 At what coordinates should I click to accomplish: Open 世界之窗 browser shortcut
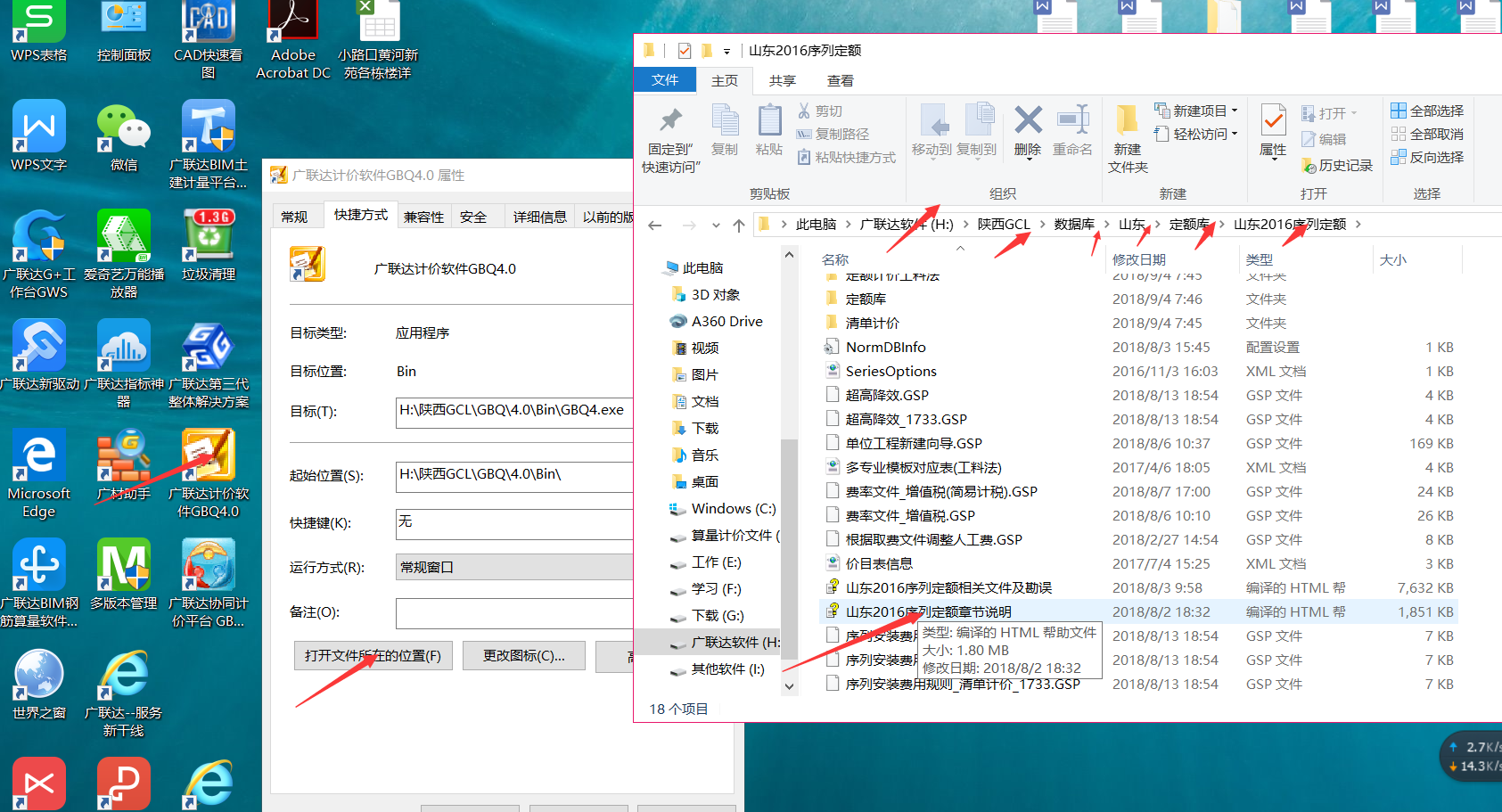(38, 685)
